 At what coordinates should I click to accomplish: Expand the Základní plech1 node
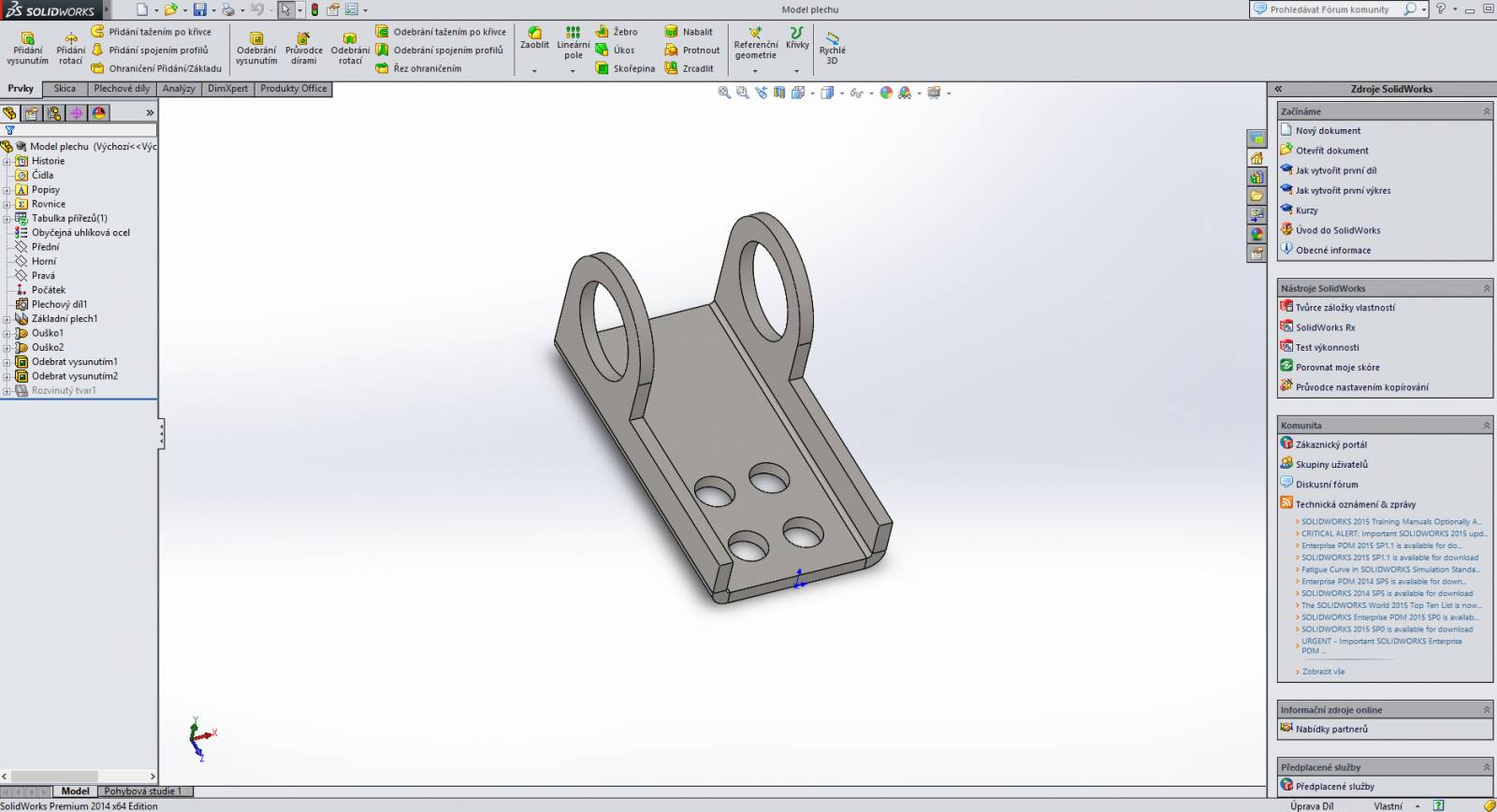click(7, 319)
